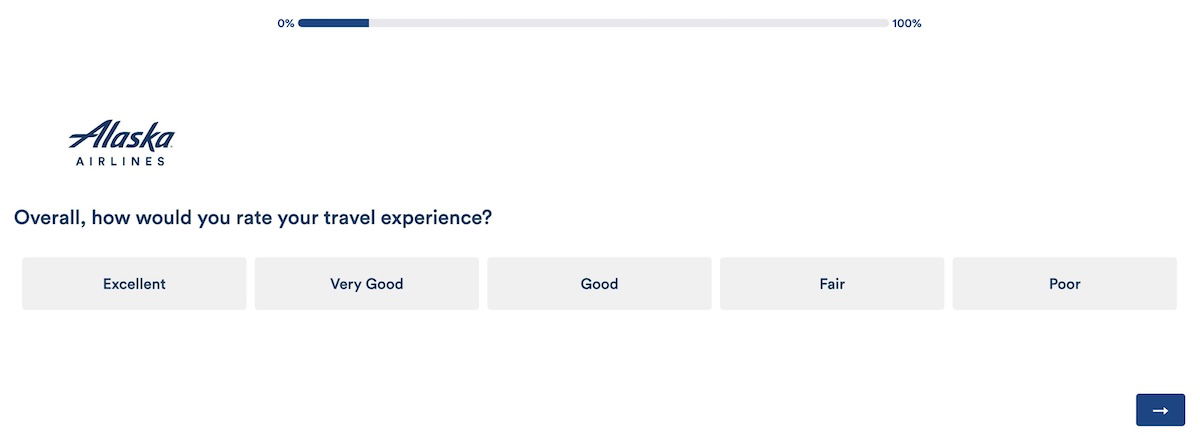Select the Poor rating option
1200x435 pixels.
1064,284
